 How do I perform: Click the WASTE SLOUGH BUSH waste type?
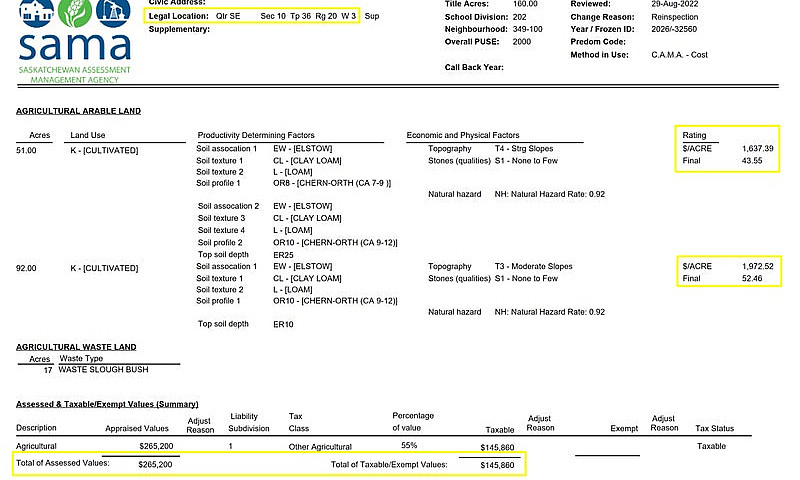[x=104, y=369]
